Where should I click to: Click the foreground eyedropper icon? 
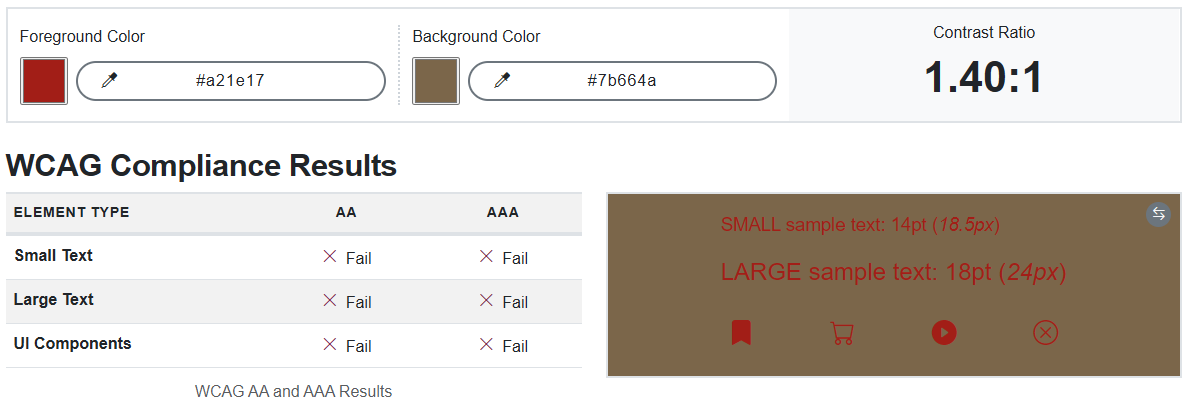[110, 81]
